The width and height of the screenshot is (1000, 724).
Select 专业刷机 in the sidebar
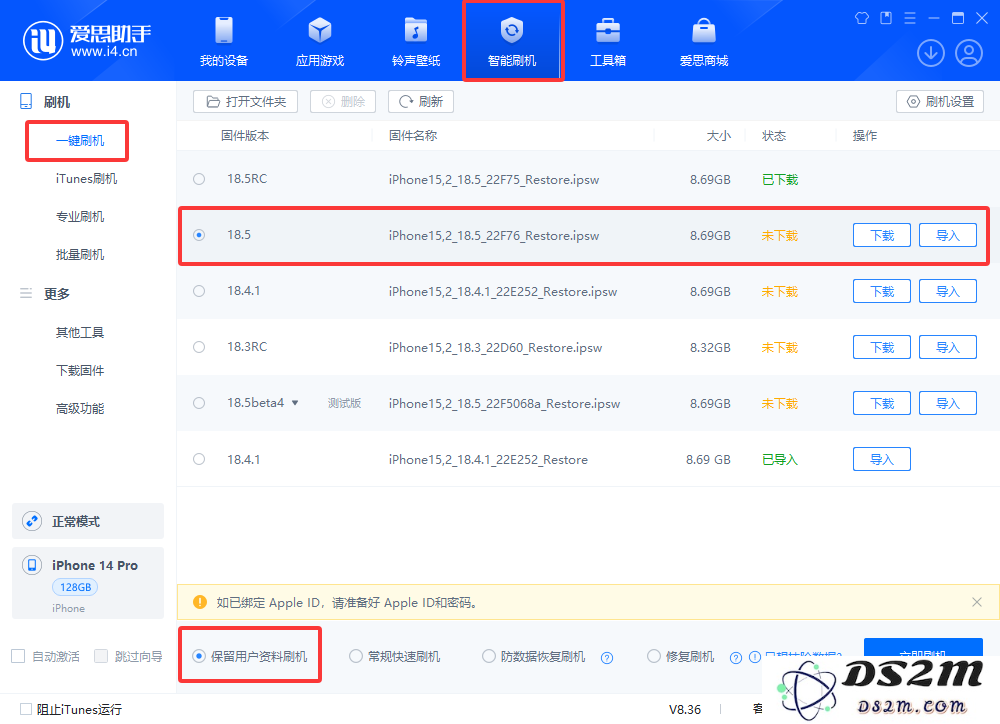point(80,216)
